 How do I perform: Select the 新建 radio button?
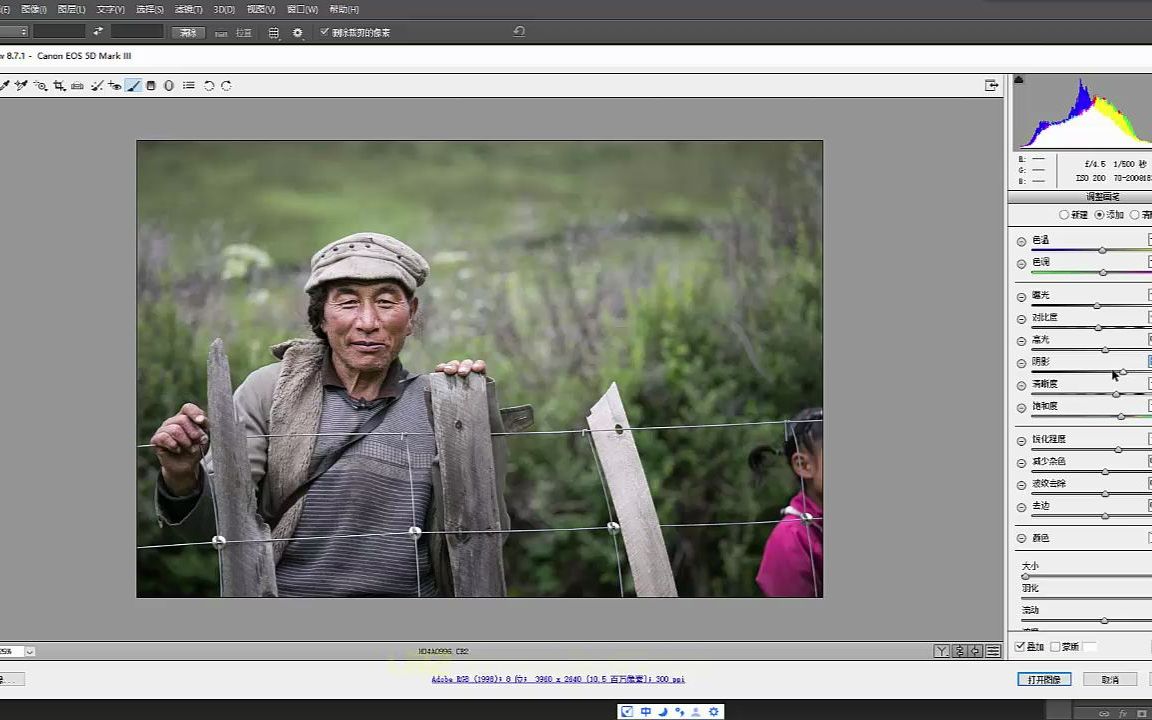point(1063,214)
